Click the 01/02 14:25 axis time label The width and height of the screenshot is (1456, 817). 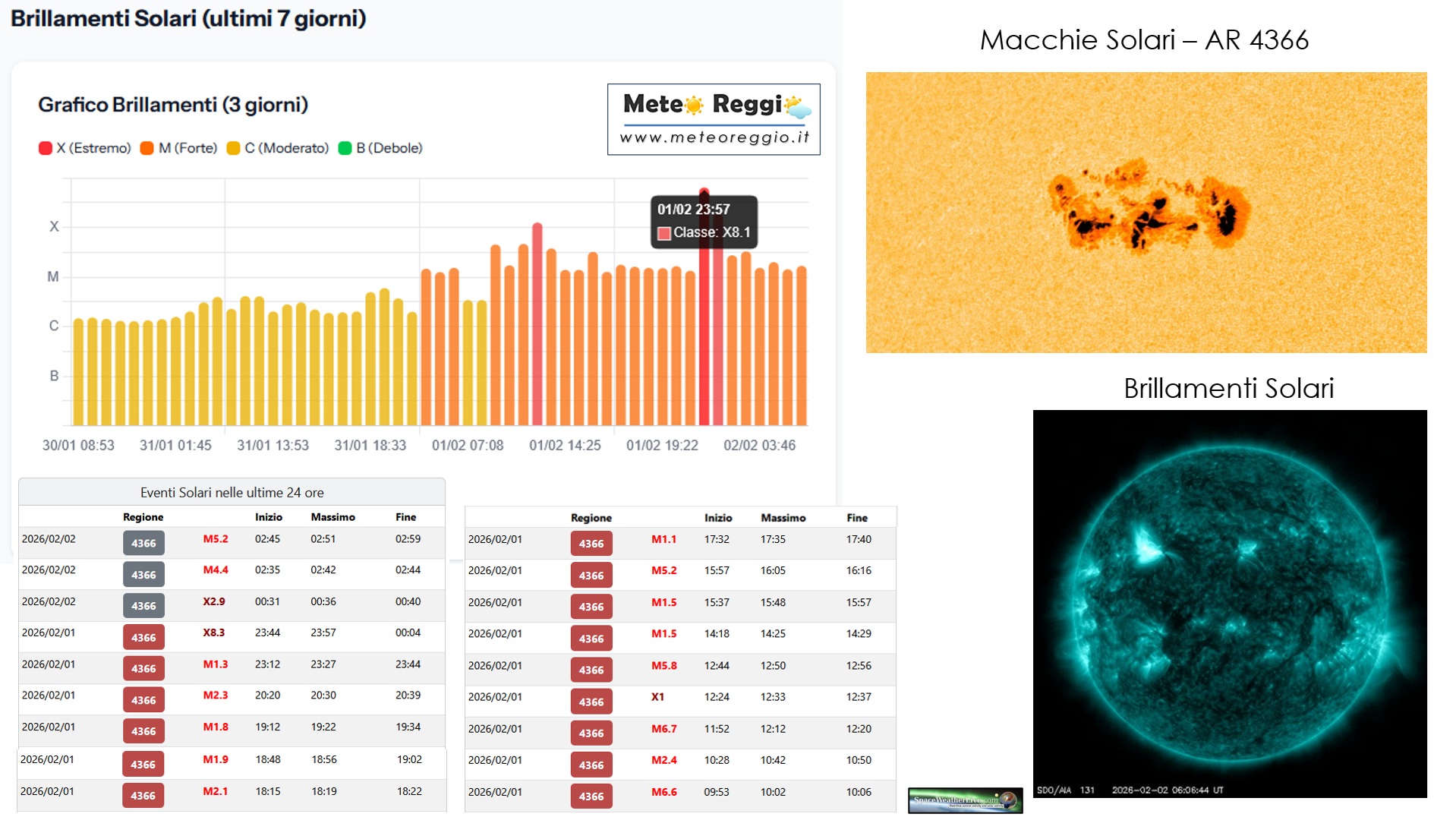(565, 446)
